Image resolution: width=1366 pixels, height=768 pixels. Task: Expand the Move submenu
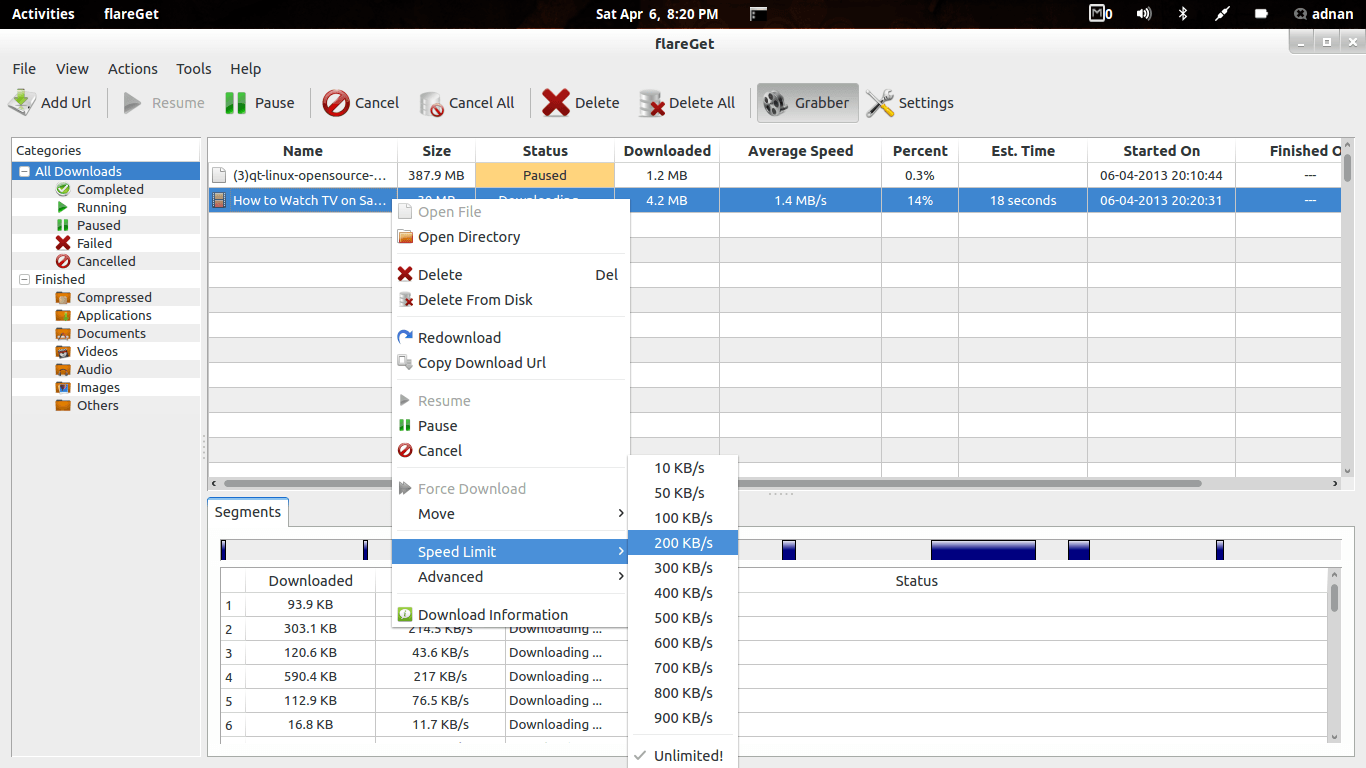point(510,514)
